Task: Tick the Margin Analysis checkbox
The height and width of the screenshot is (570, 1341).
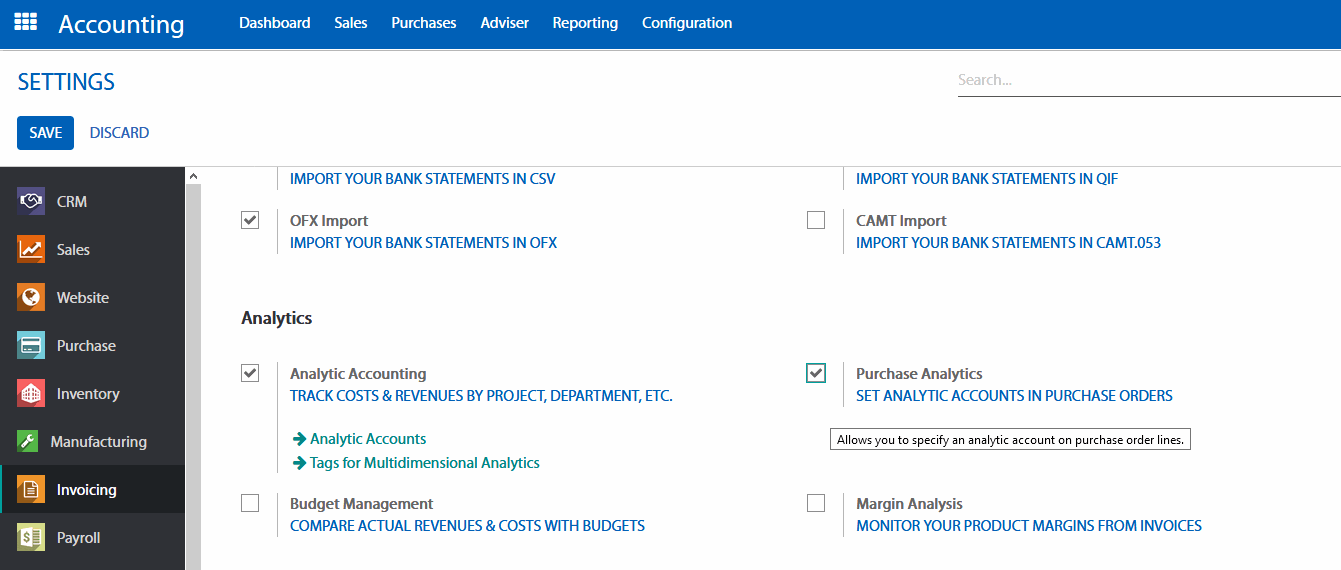Action: click(x=816, y=503)
